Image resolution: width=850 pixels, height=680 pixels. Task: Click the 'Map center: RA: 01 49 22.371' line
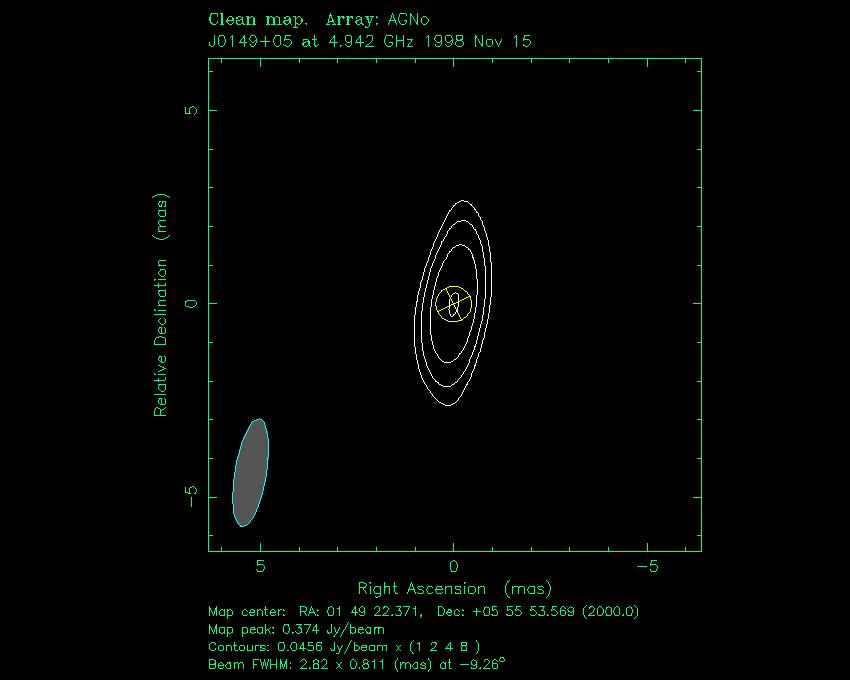pos(423,612)
